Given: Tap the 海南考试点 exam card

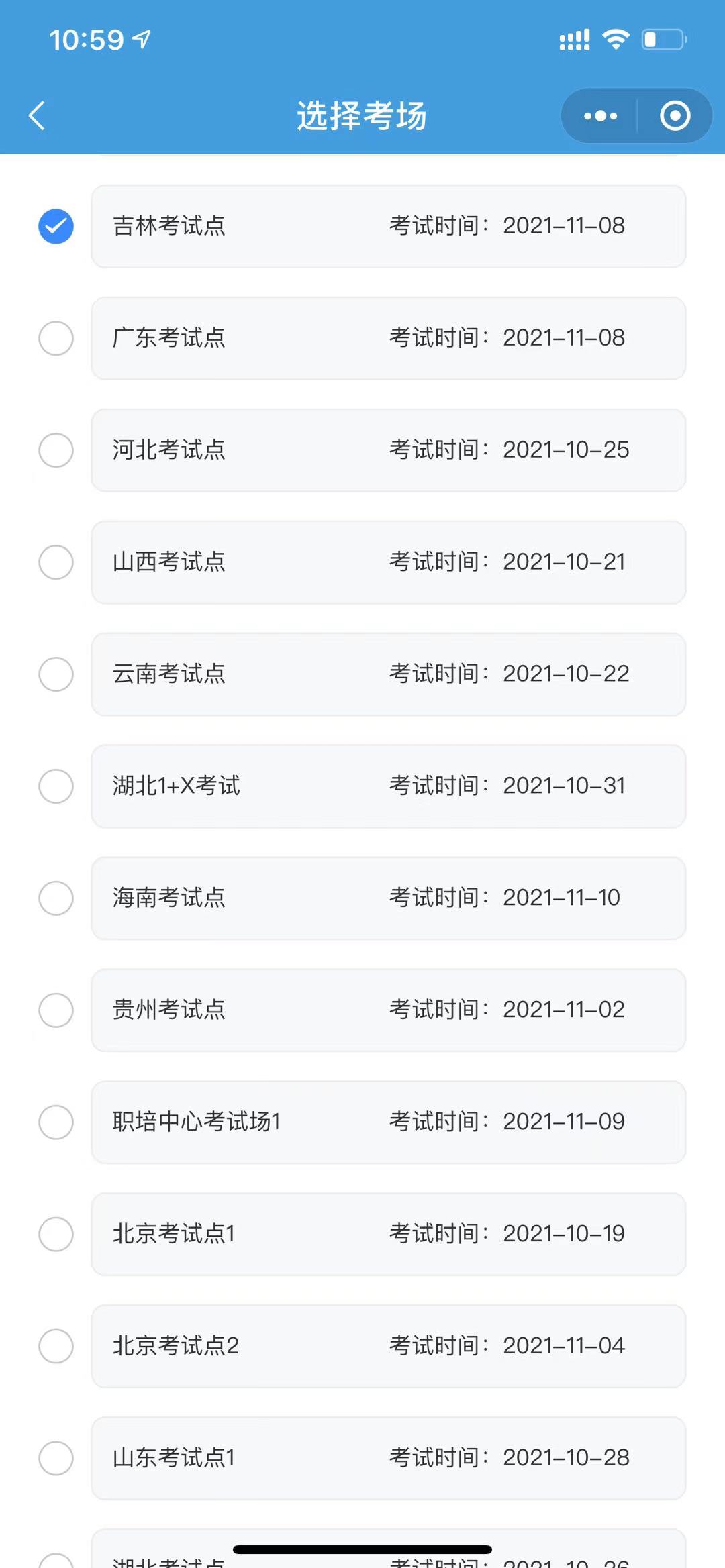Looking at the screenshot, I should (388, 898).
